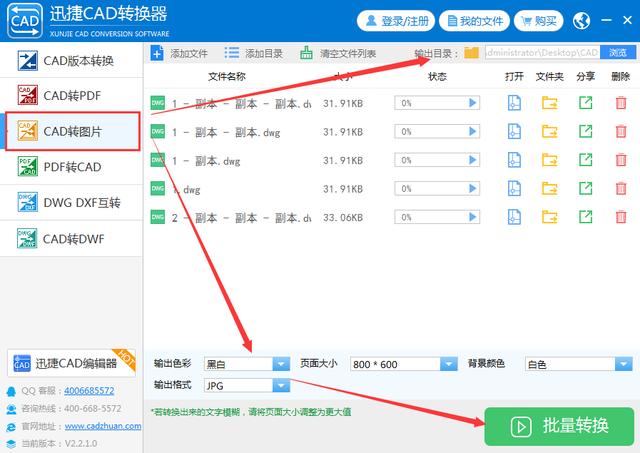Image resolution: width=640 pixels, height=453 pixels.
Task: Open file icon for '2 - 副本 - 副本 - 副本' row
Action: (514, 217)
